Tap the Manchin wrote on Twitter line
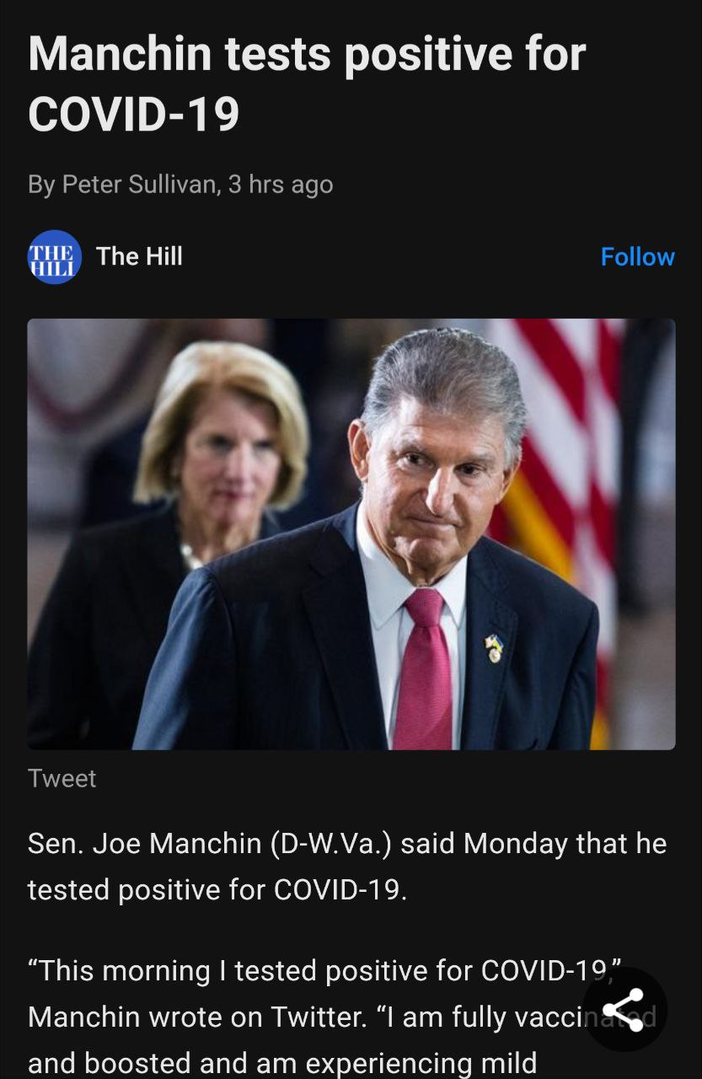The image size is (702, 1079). (x=198, y=1016)
